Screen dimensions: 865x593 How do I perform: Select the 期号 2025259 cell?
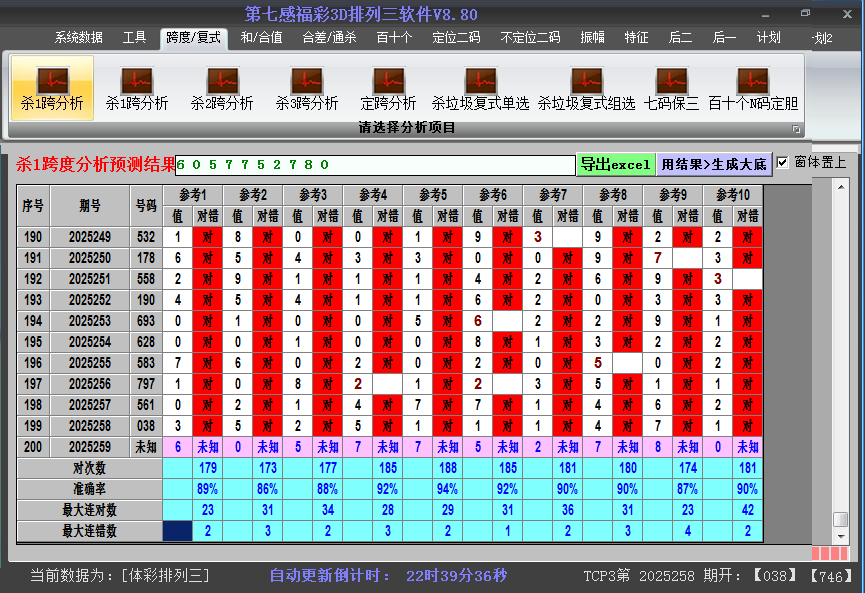(90, 447)
